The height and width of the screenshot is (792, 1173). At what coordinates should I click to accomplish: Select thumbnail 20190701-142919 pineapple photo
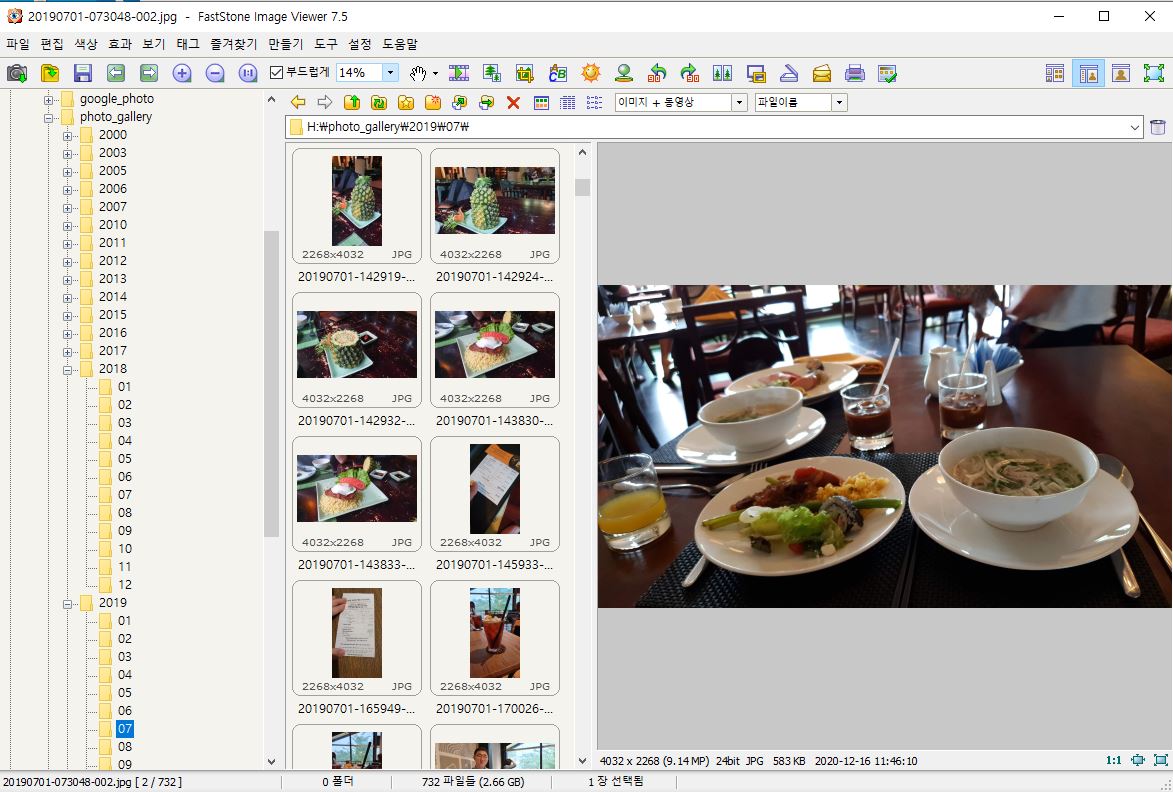click(357, 206)
